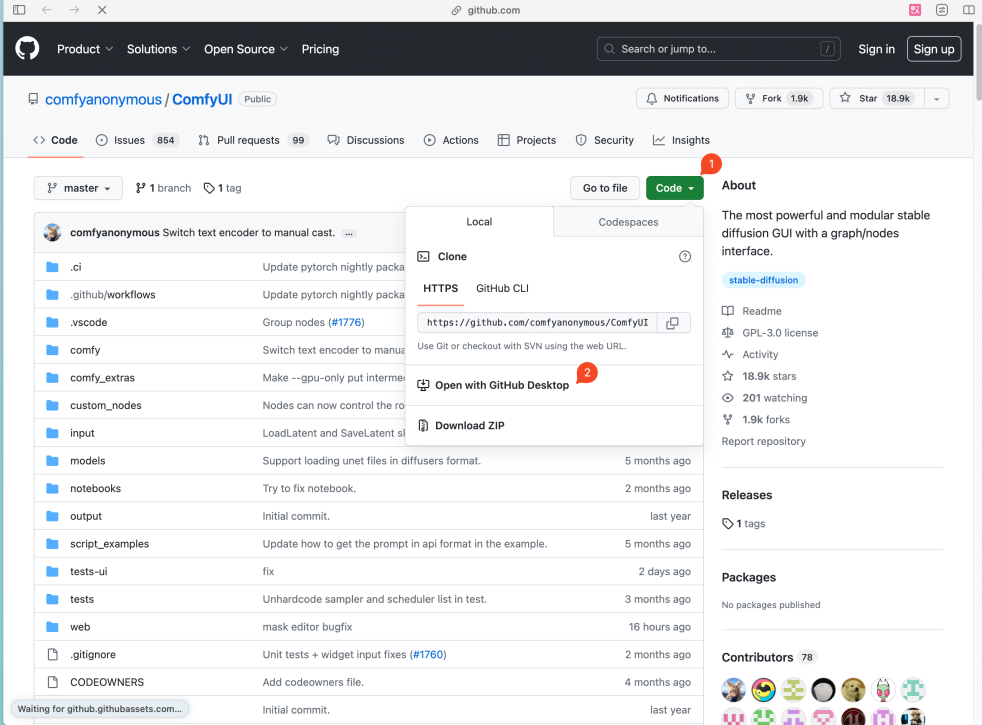Select the GitHub CLI clone option

[x=502, y=289]
